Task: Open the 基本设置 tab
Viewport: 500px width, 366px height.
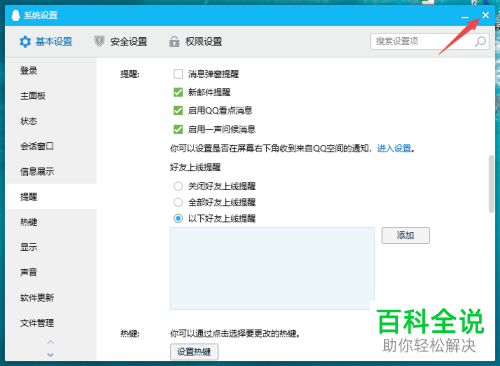Action: pyautogui.click(x=46, y=42)
